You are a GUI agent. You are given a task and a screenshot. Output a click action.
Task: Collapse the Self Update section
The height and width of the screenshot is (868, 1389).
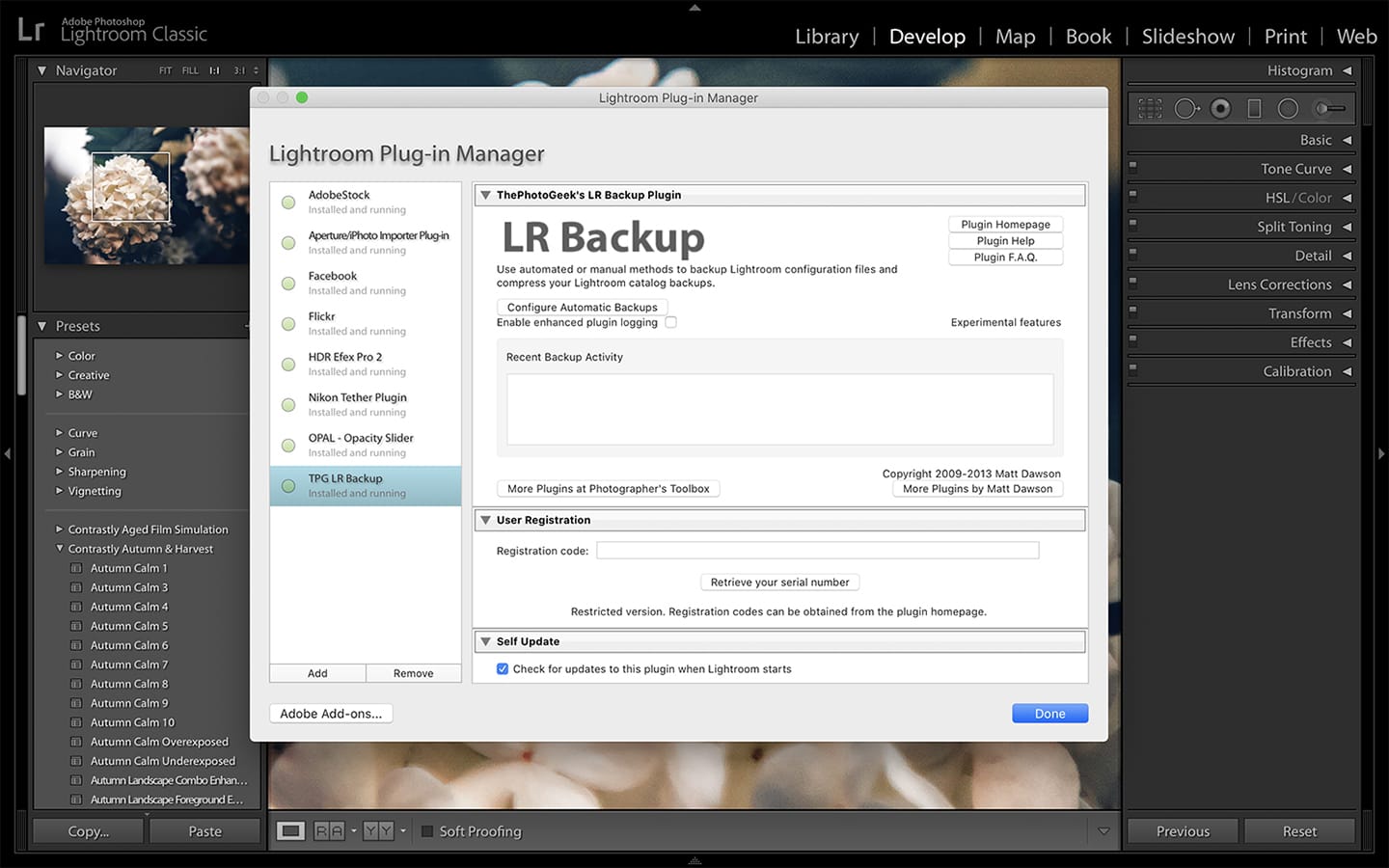coord(485,641)
